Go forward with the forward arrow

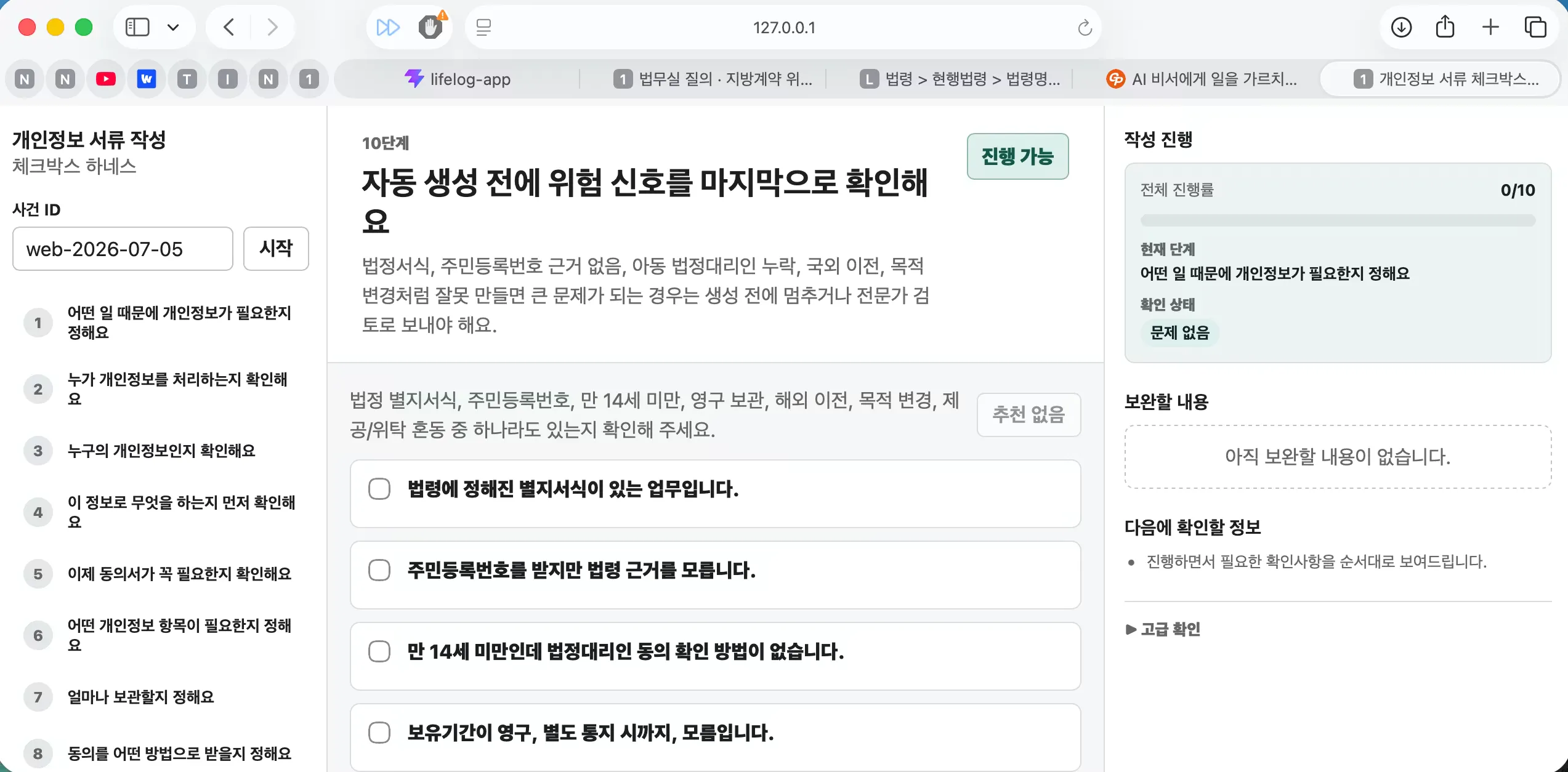(x=272, y=27)
